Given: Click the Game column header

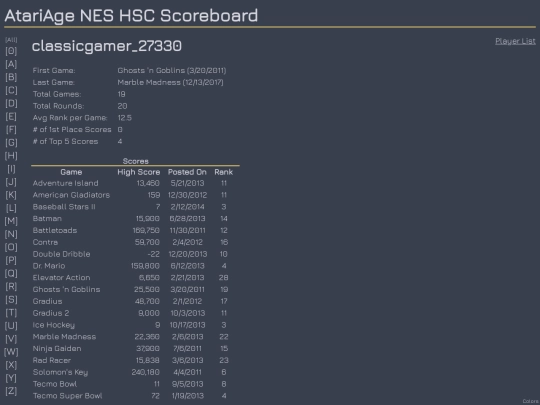Looking at the screenshot, I should pyautogui.click(x=71, y=172).
